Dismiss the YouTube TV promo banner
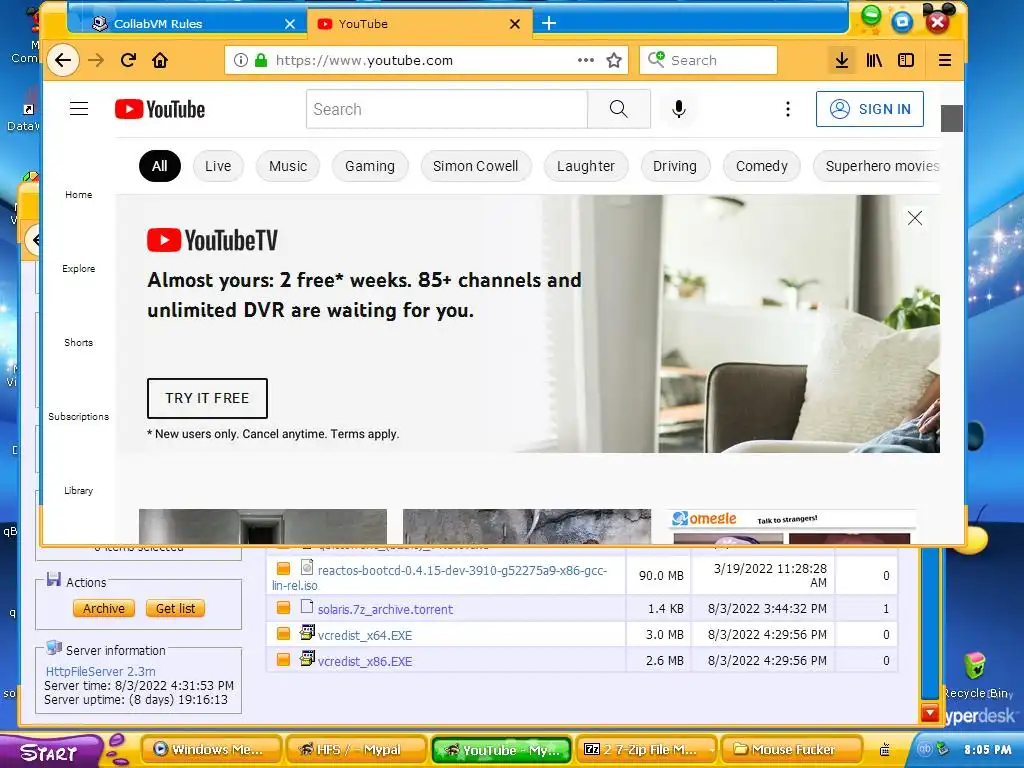The width and height of the screenshot is (1024, 768). pyautogui.click(x=915, y=218)
